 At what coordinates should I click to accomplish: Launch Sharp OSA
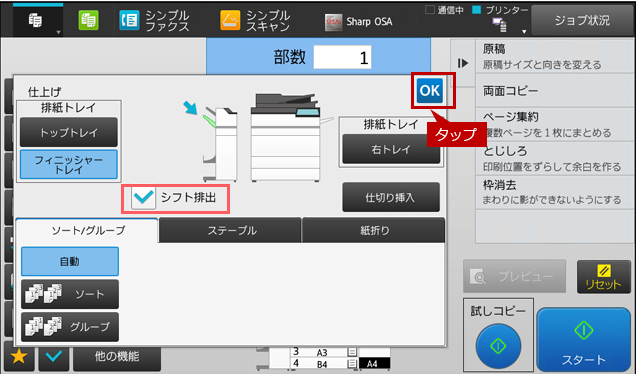click(x=359, y=21)
